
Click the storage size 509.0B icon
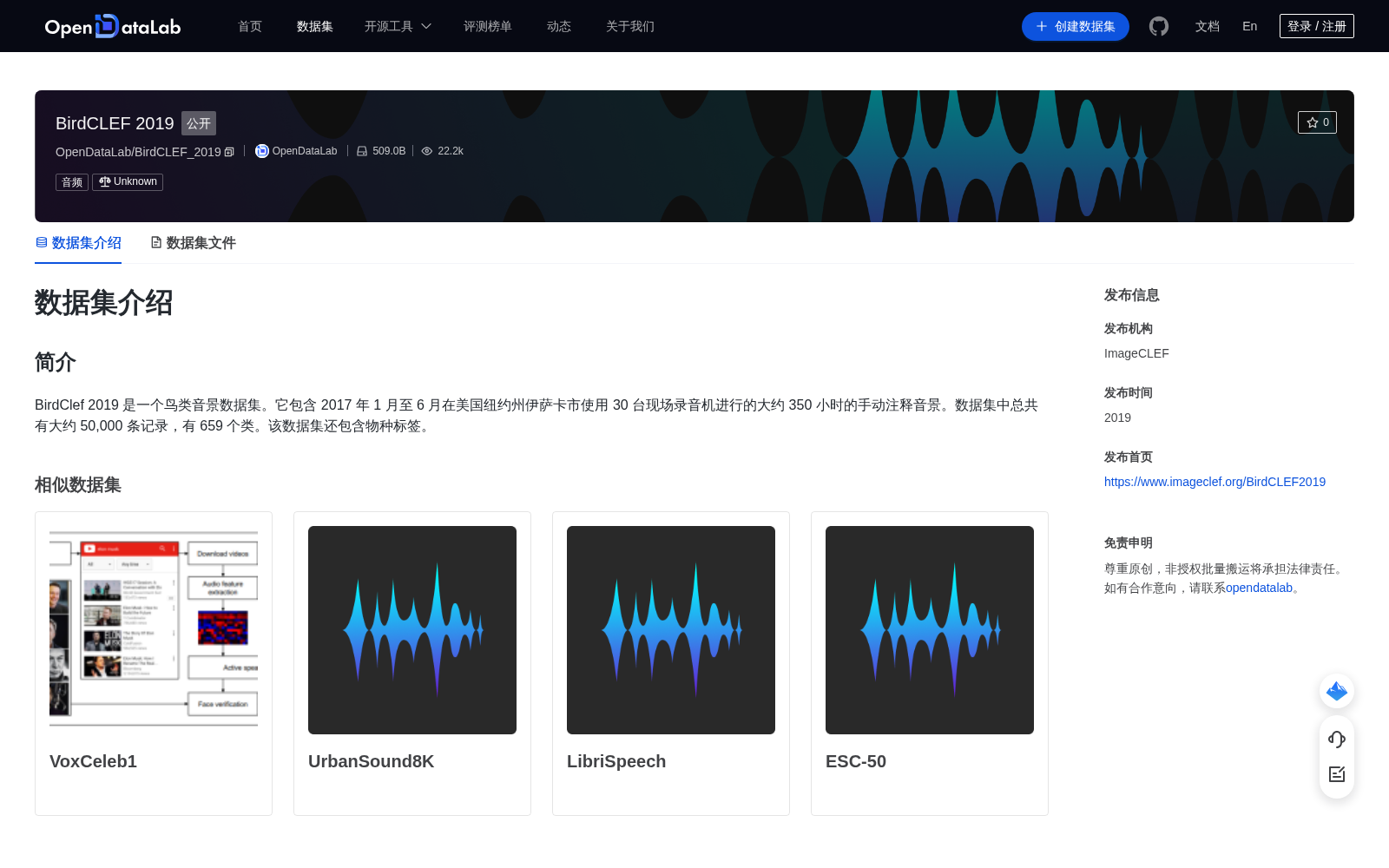pos(362,151)
